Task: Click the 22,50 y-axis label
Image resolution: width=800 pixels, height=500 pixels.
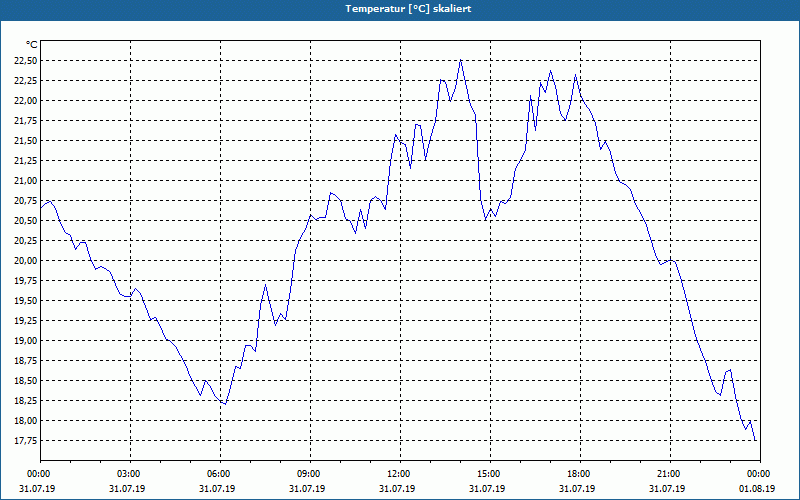Action: (26, 61)
